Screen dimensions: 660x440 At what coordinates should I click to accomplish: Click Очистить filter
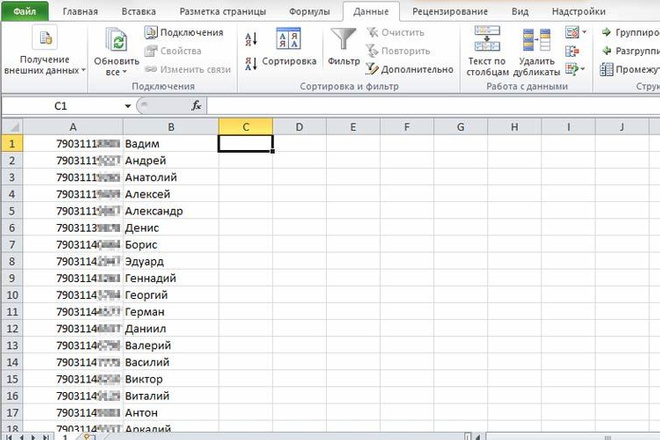(395, 32)
